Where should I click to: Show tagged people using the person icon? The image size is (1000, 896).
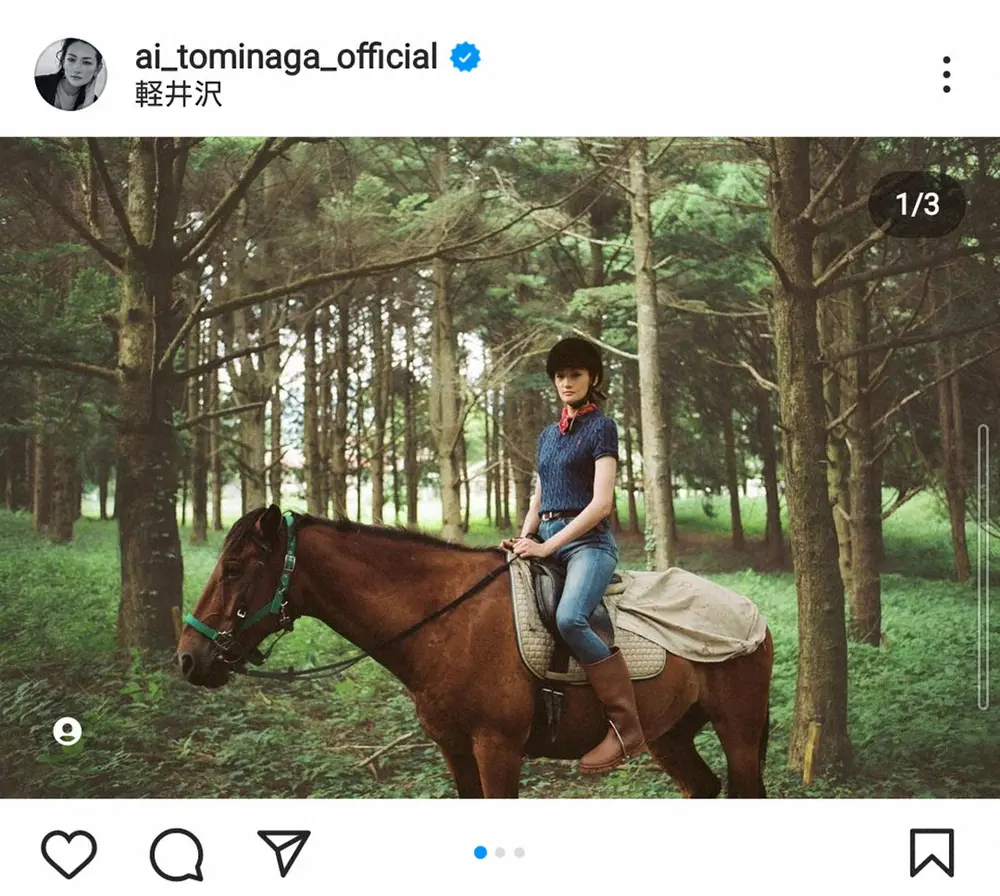click(68, 732)
